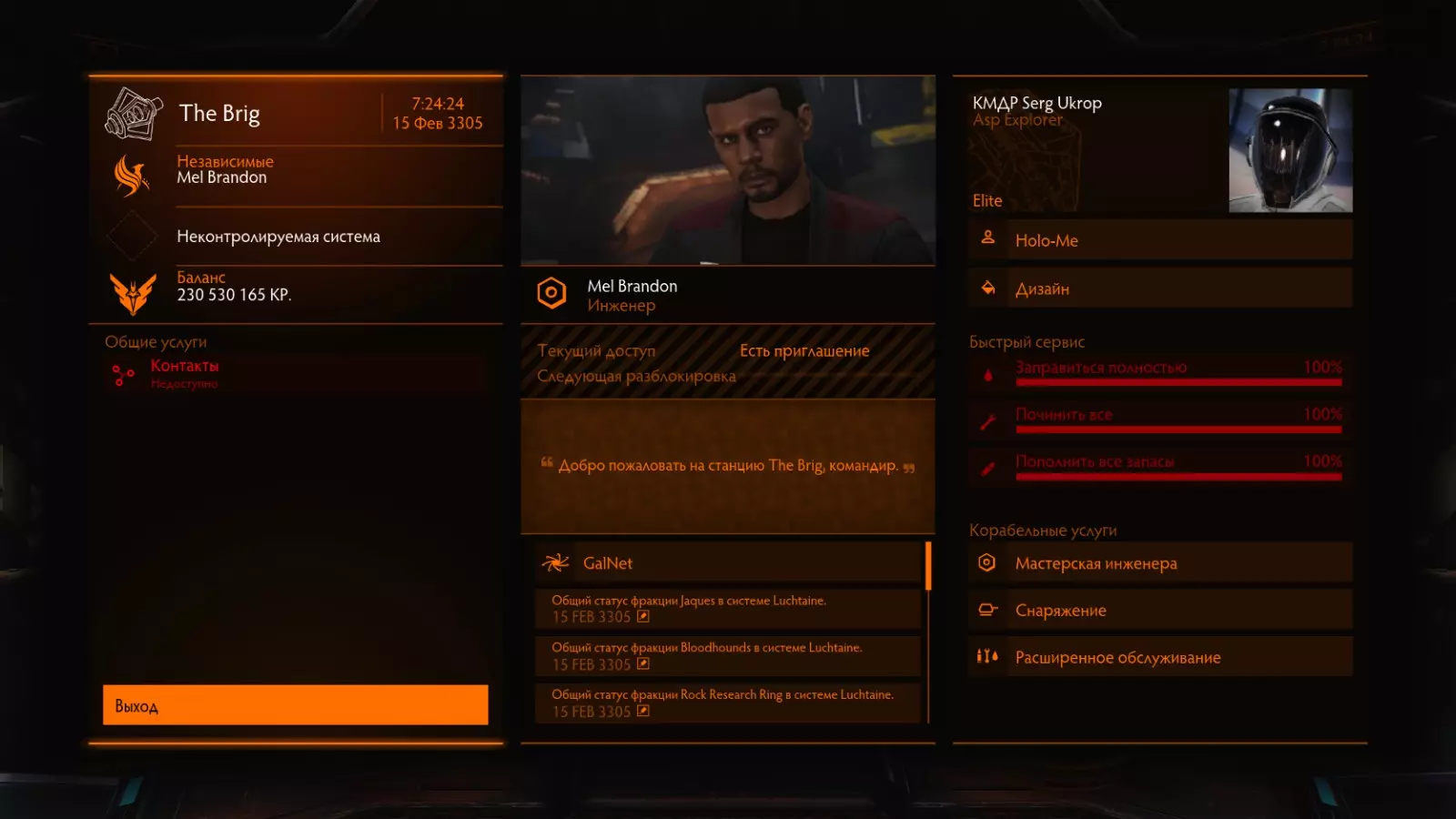Click the wrench repair icon
Viewport: 1456px width, 819px height.
pyautogui.click(x=987, y=421)
